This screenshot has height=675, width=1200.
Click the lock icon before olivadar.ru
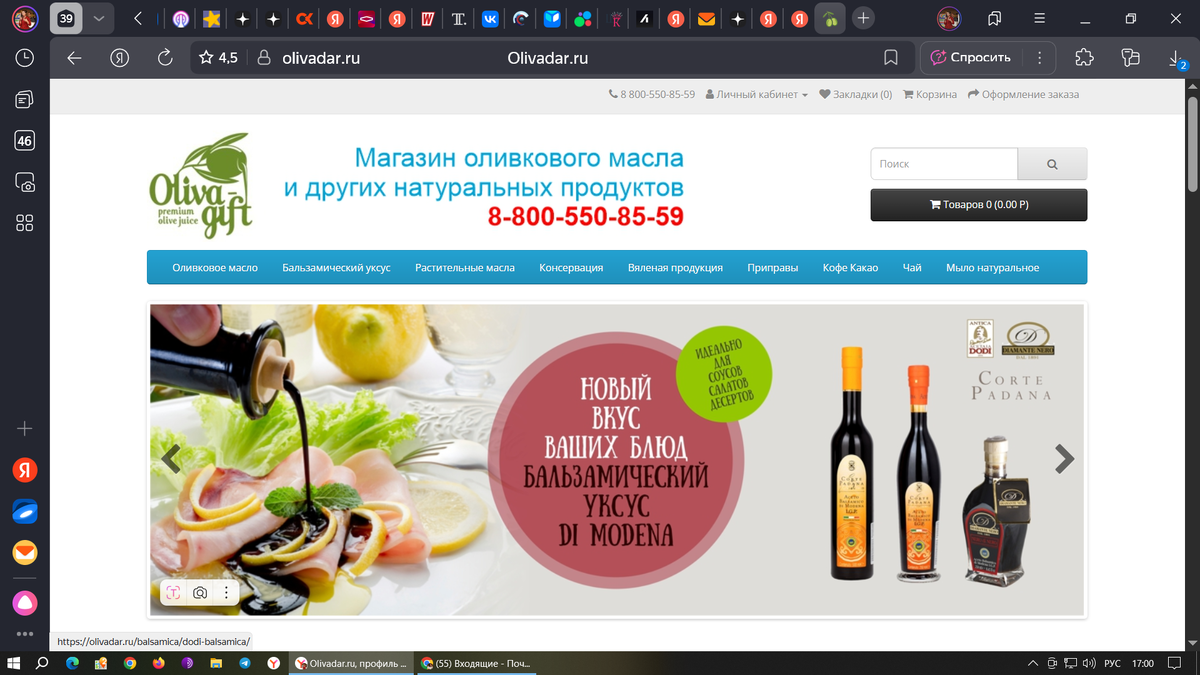[x=264, y=58]
